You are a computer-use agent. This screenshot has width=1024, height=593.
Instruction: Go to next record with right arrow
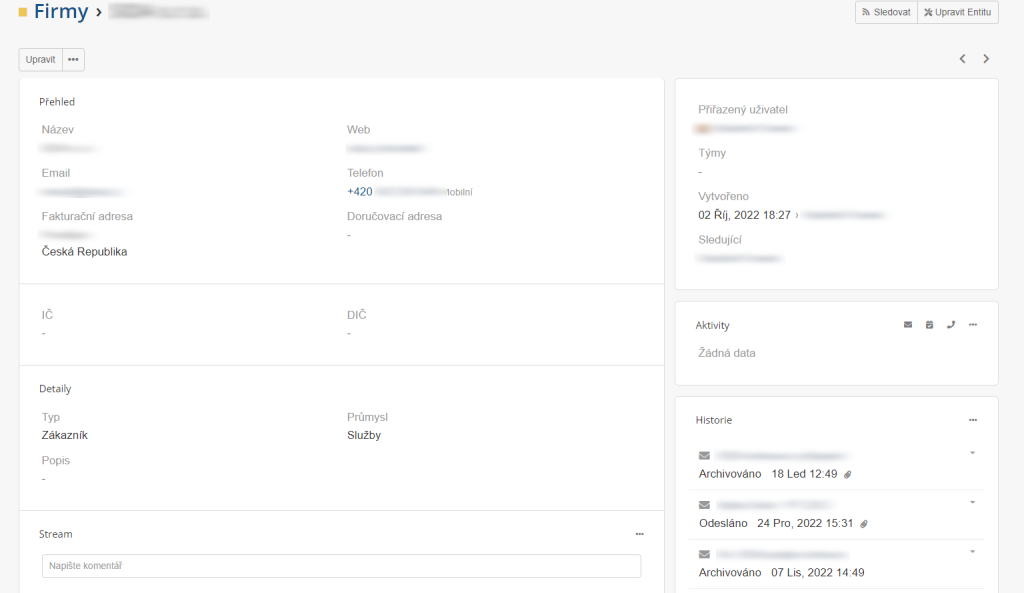click(x=986, y=59)
